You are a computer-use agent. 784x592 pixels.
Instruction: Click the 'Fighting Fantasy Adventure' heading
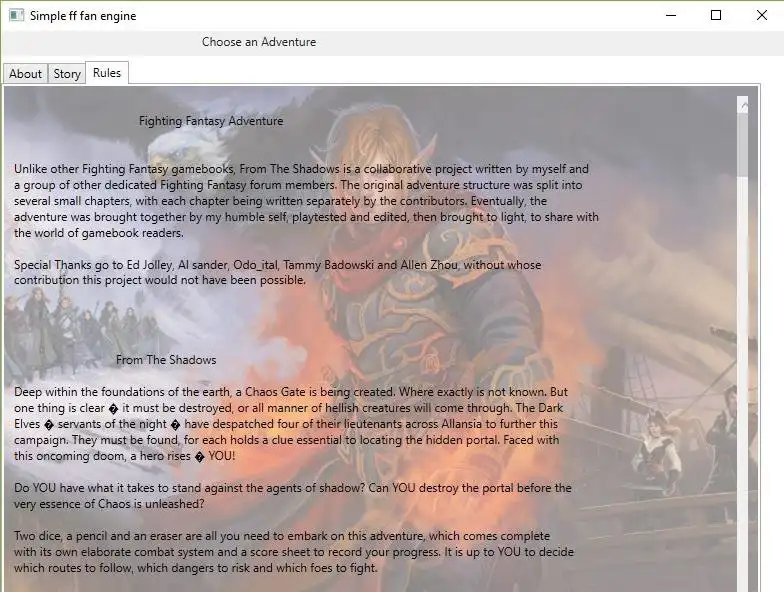[x=211, y=121]
